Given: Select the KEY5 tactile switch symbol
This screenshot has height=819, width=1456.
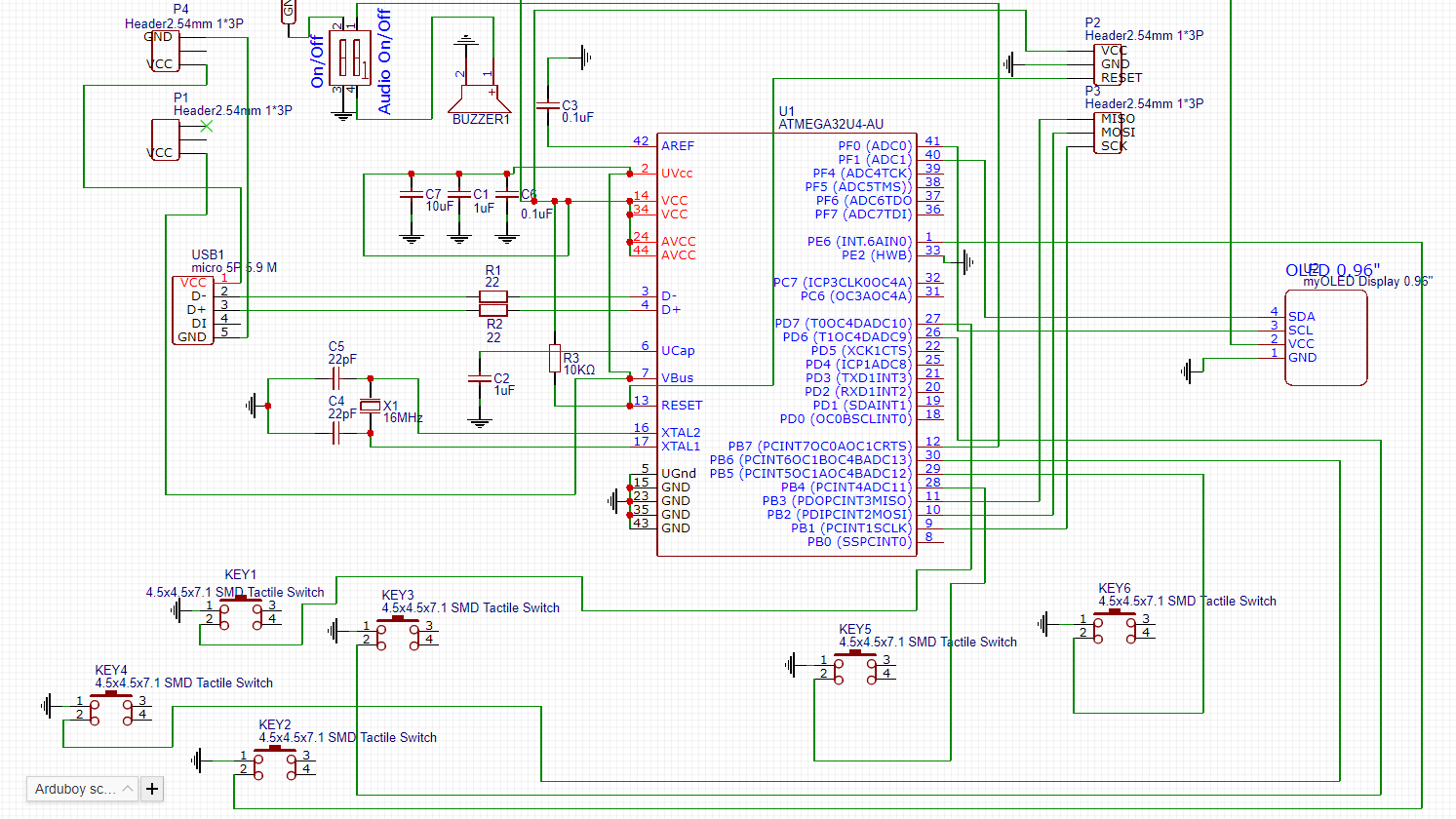Looking at the screenshot, I should click(855, 667).
